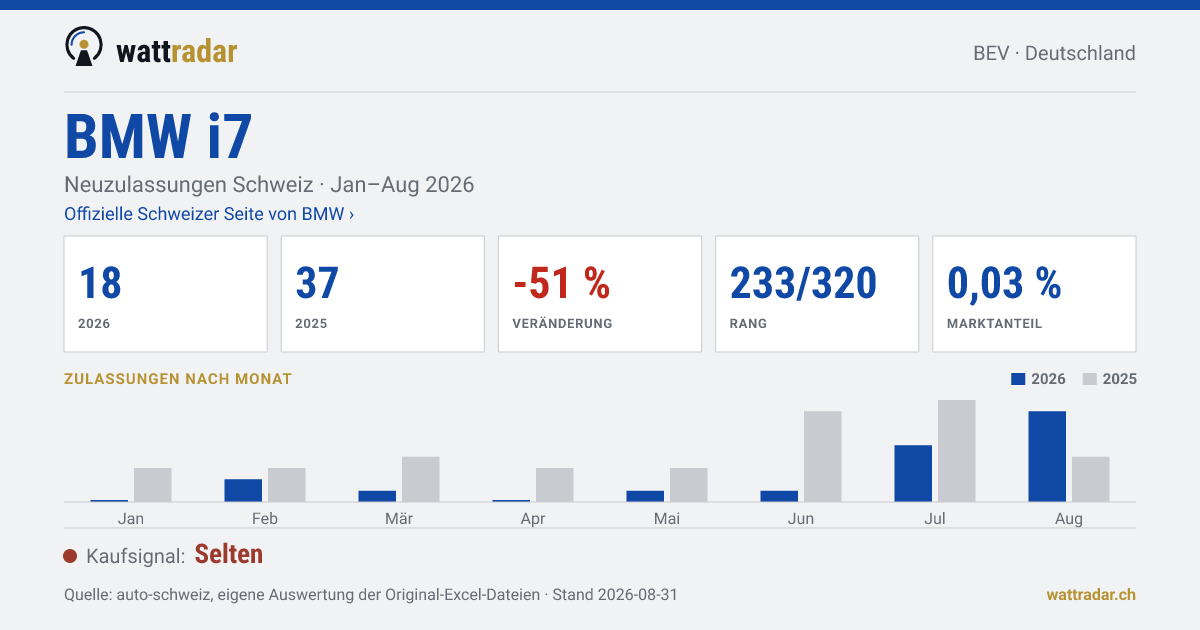Viewport: 1200px width, 630px height.
Task: Click the blue 2026 bar for May
Action: pyautogui.click(x=645, y=496)
